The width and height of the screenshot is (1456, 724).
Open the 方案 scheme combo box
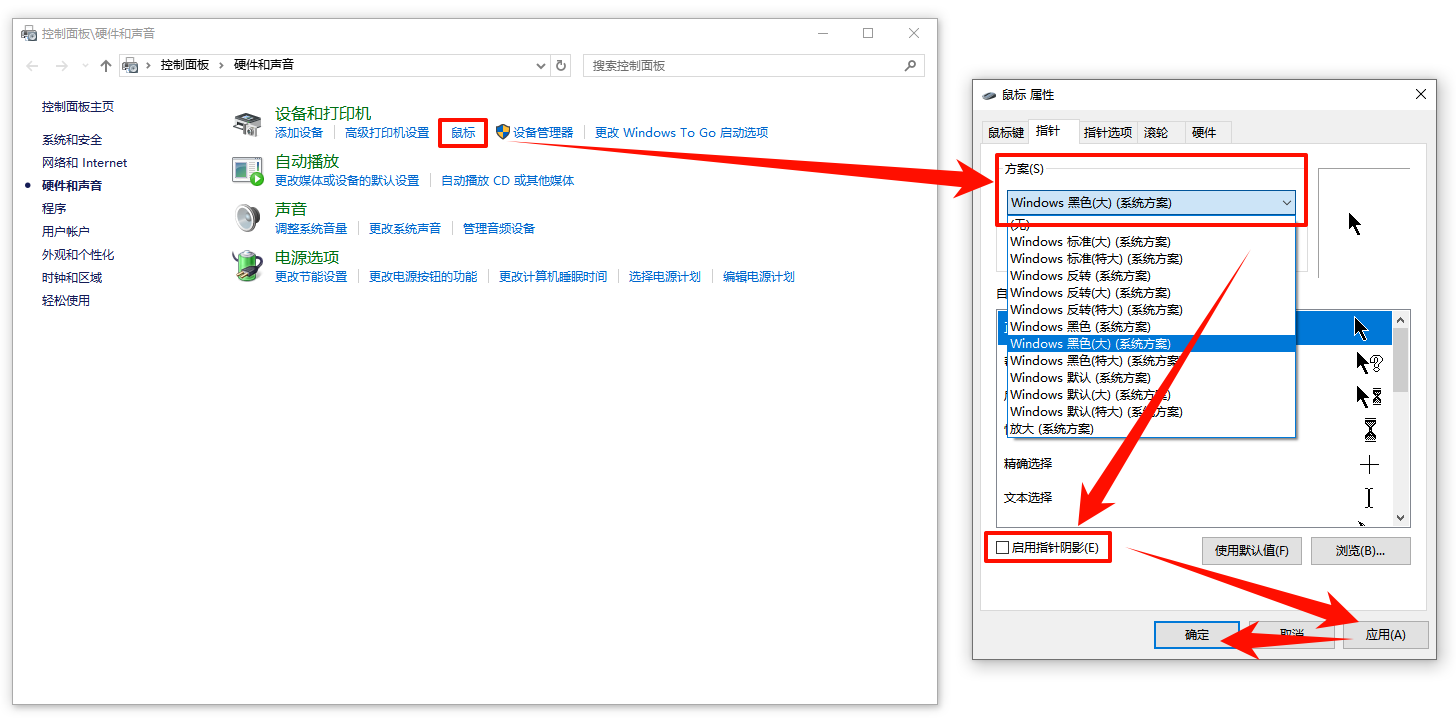1151,202
